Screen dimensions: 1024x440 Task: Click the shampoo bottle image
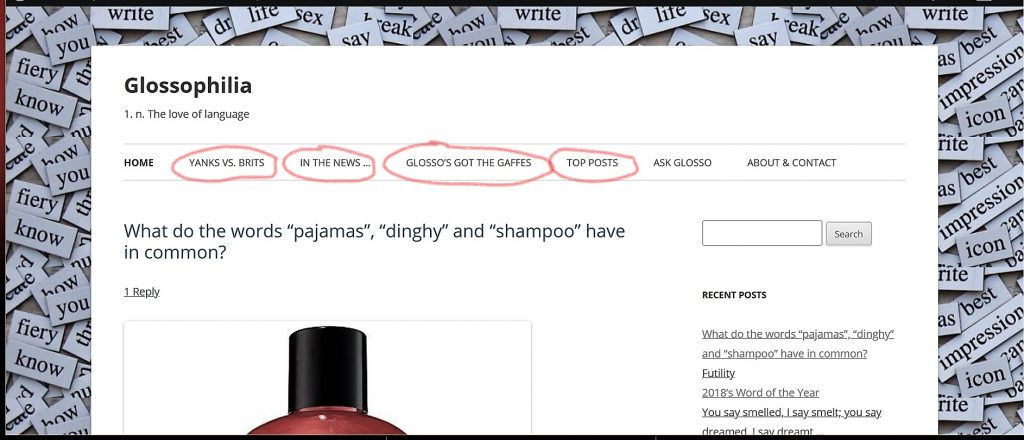coord(327,379)
